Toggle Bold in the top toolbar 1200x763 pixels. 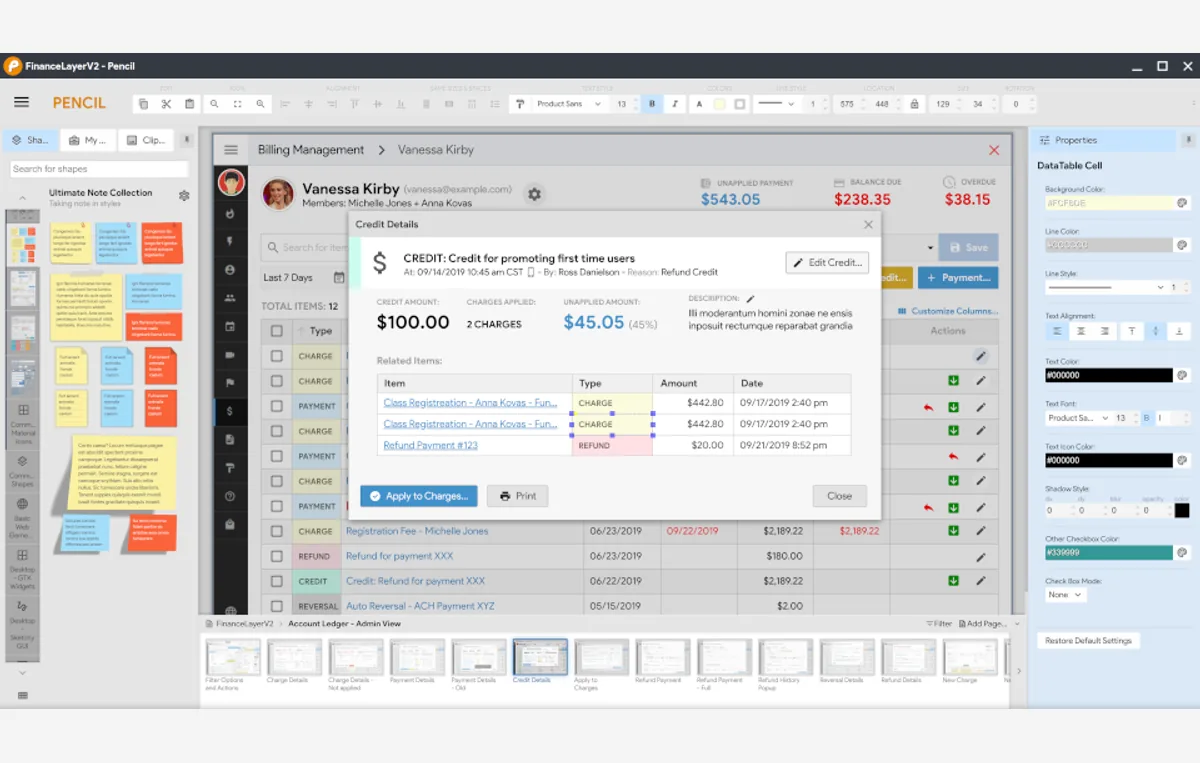click(x=652, y=104)
